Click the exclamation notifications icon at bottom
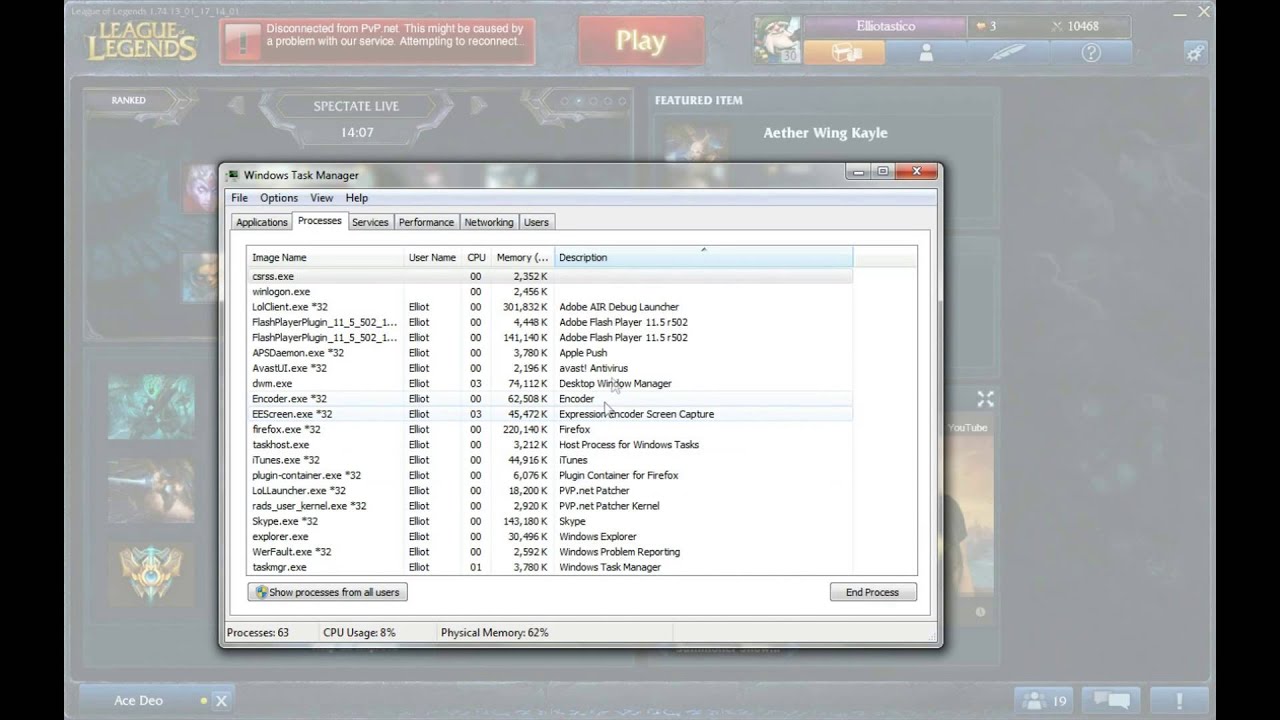The width and height of the screenshot is (1280, 720). [x=1179, y=701]
